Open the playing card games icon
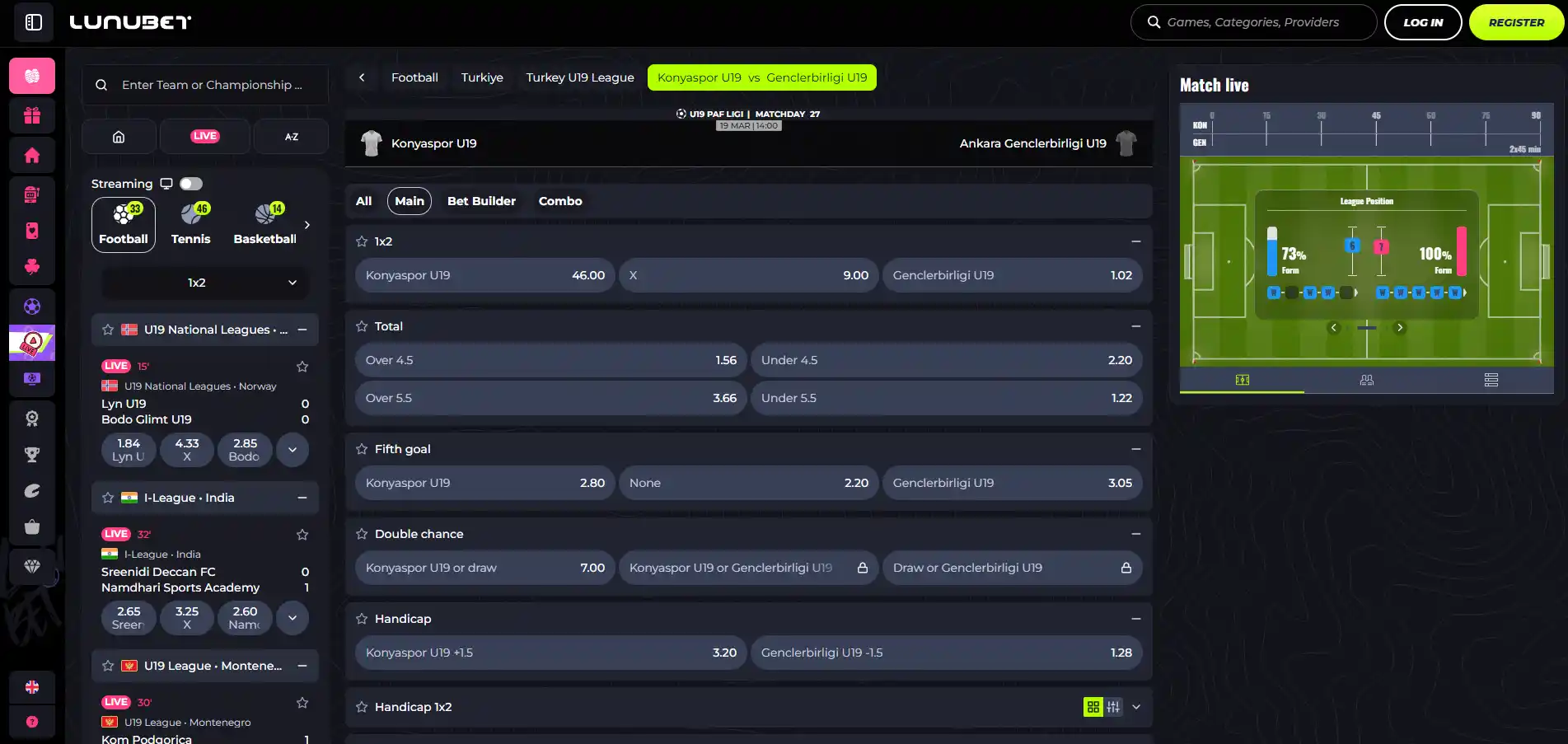Image resolution: width=1568 pixels, height=744 pixels. tap(32, 231)
